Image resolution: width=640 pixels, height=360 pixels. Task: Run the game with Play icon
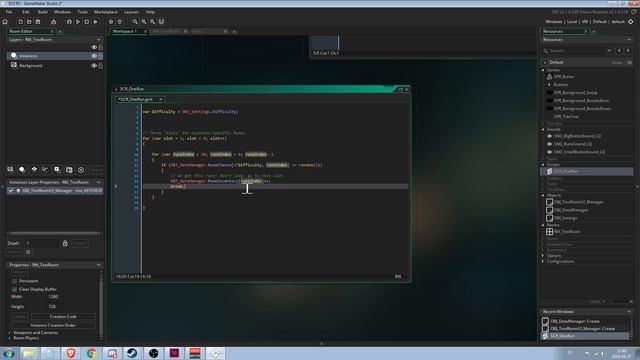tap(78, 22)
